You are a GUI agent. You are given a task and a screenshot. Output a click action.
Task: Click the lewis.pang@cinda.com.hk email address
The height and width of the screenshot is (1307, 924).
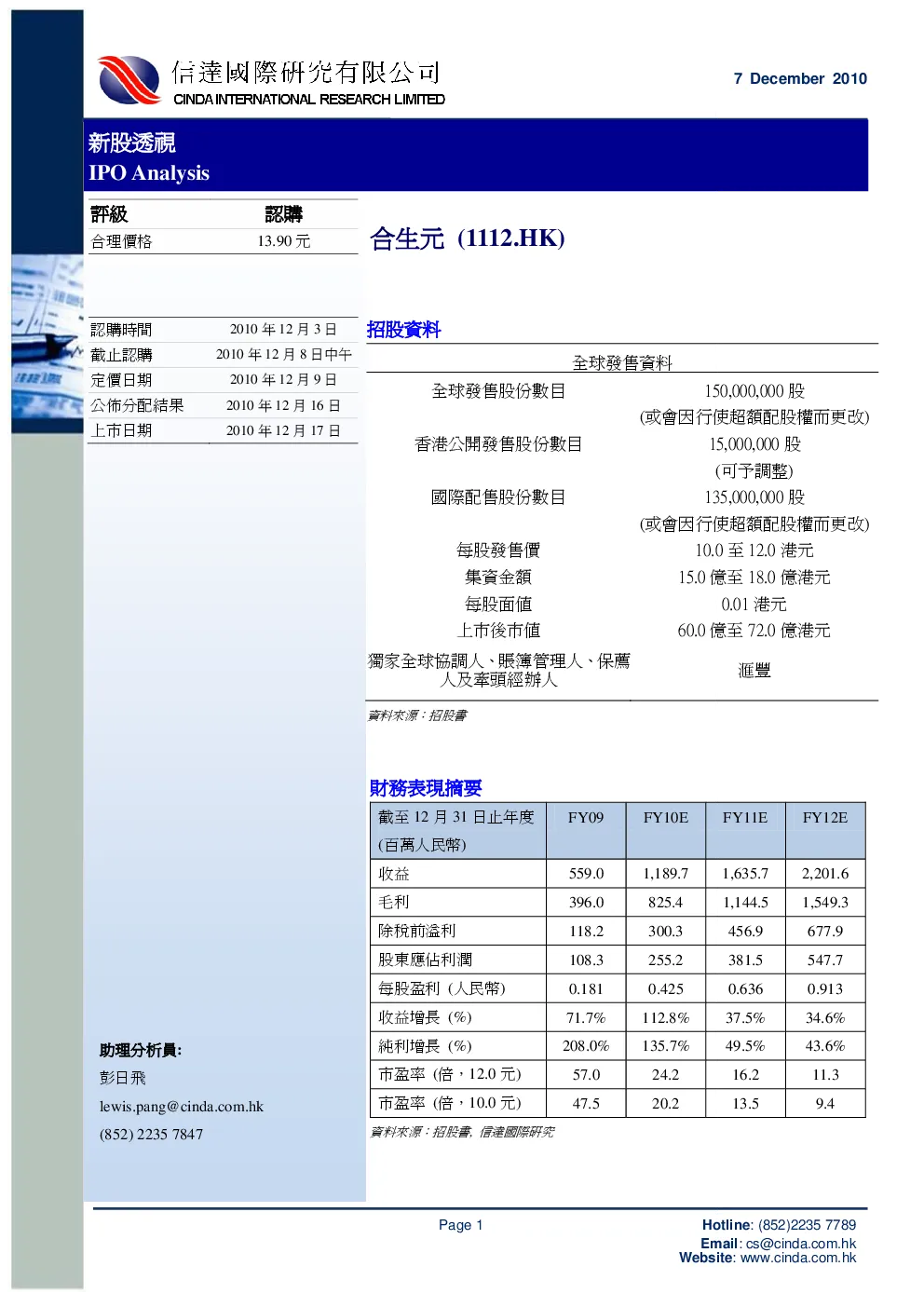(182, 1107)
